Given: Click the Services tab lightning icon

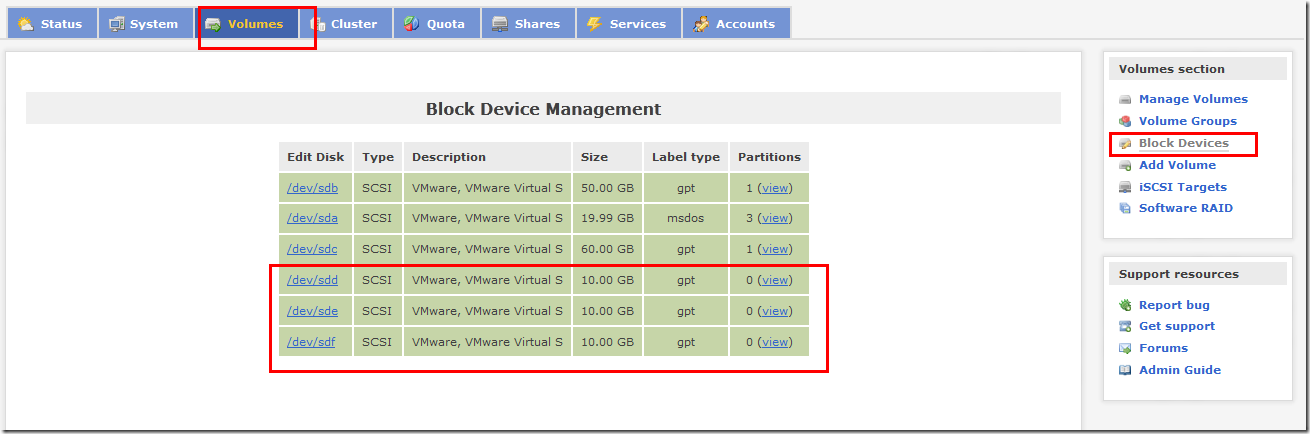Looking at the screenshot, I should (594, 24).
